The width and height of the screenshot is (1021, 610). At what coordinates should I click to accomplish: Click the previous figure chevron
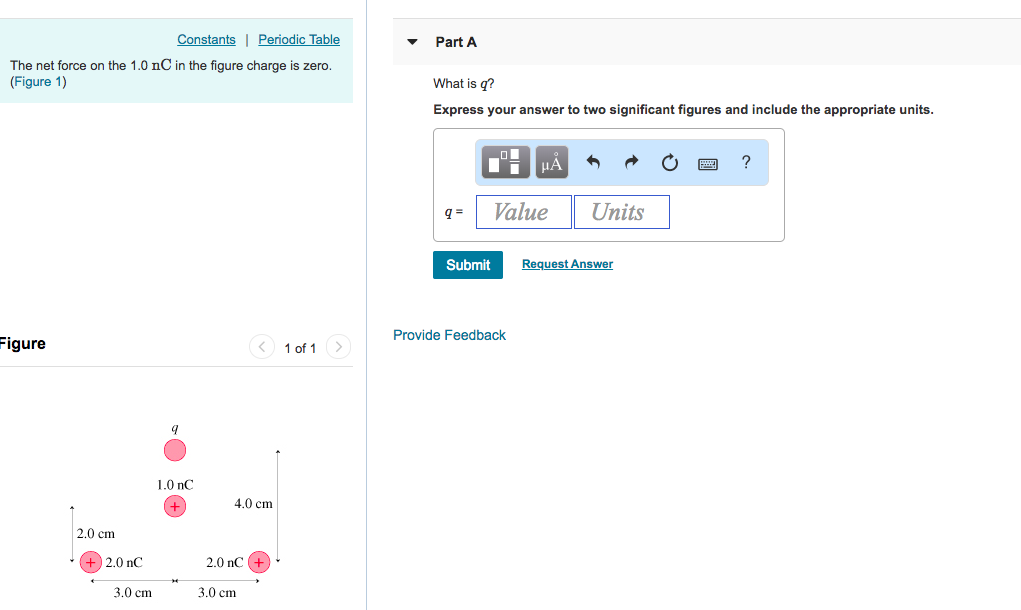pyautogui.click(x=262, y=346)
